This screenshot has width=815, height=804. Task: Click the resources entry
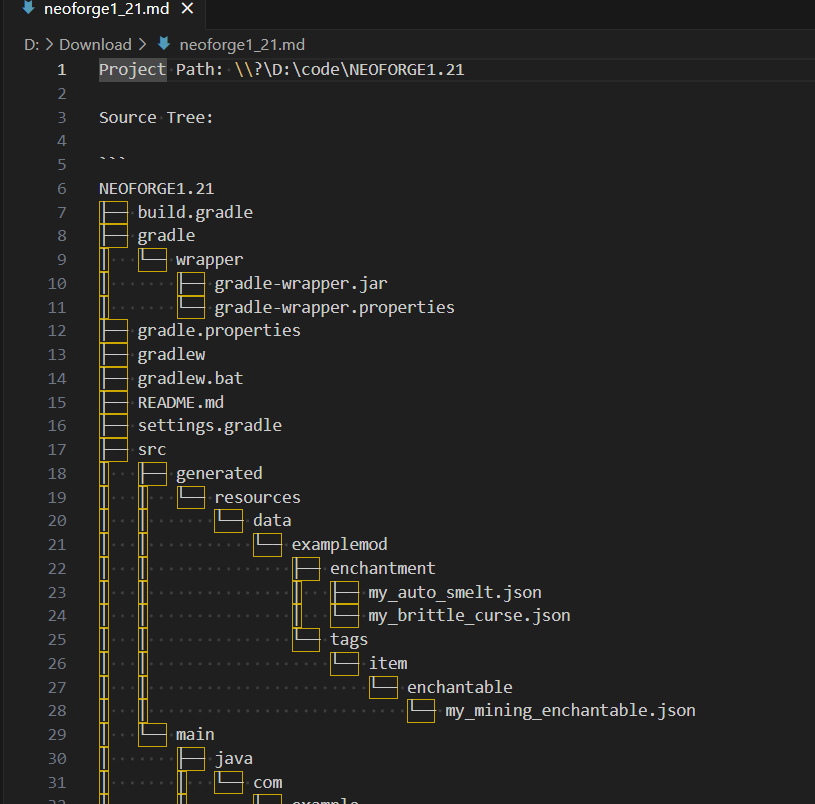click(257, 498)
